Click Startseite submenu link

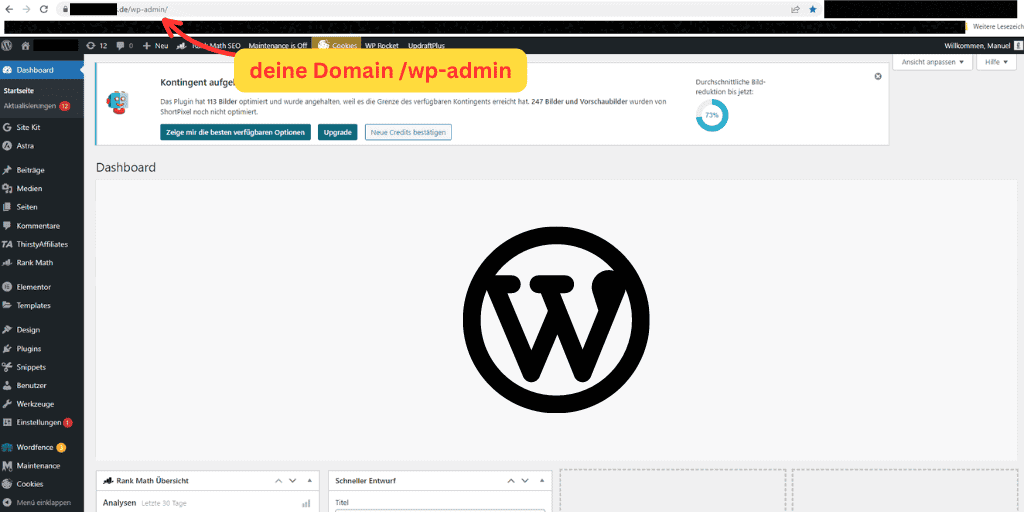coord(18,91)
